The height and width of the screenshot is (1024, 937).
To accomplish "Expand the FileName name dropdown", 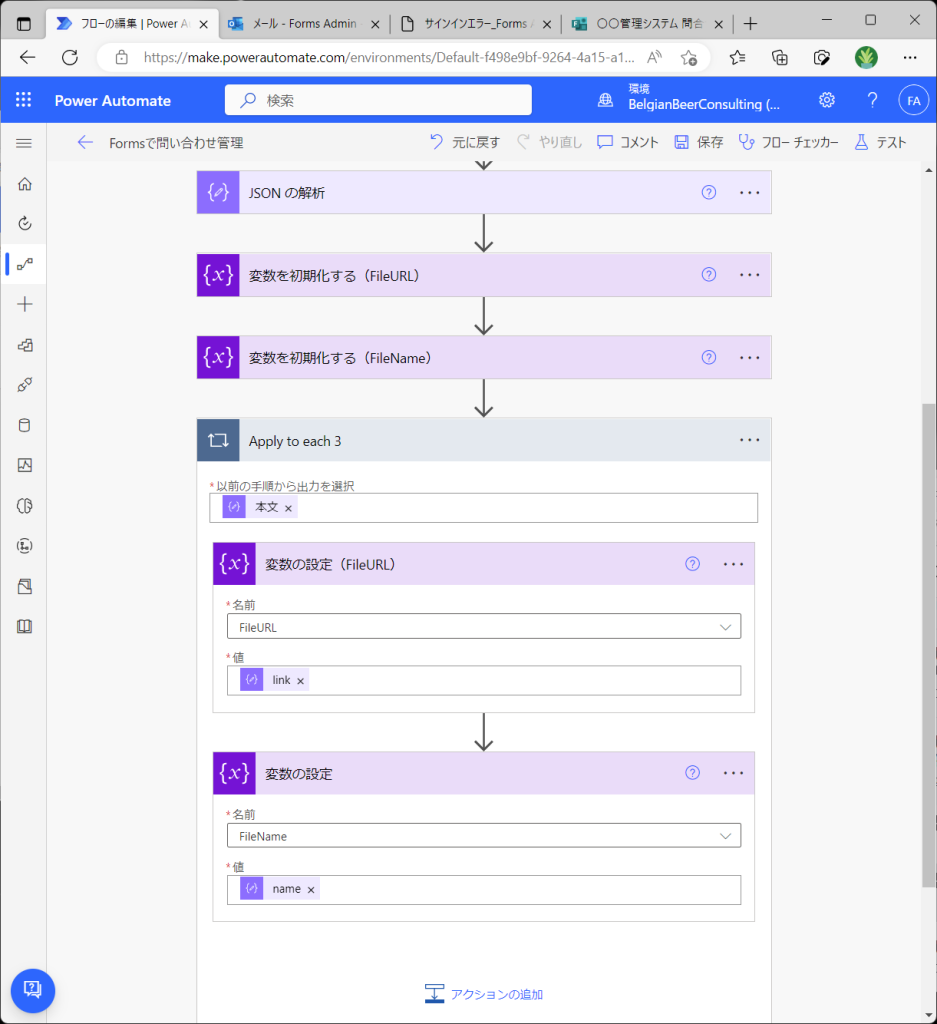I will pos(484,836).
